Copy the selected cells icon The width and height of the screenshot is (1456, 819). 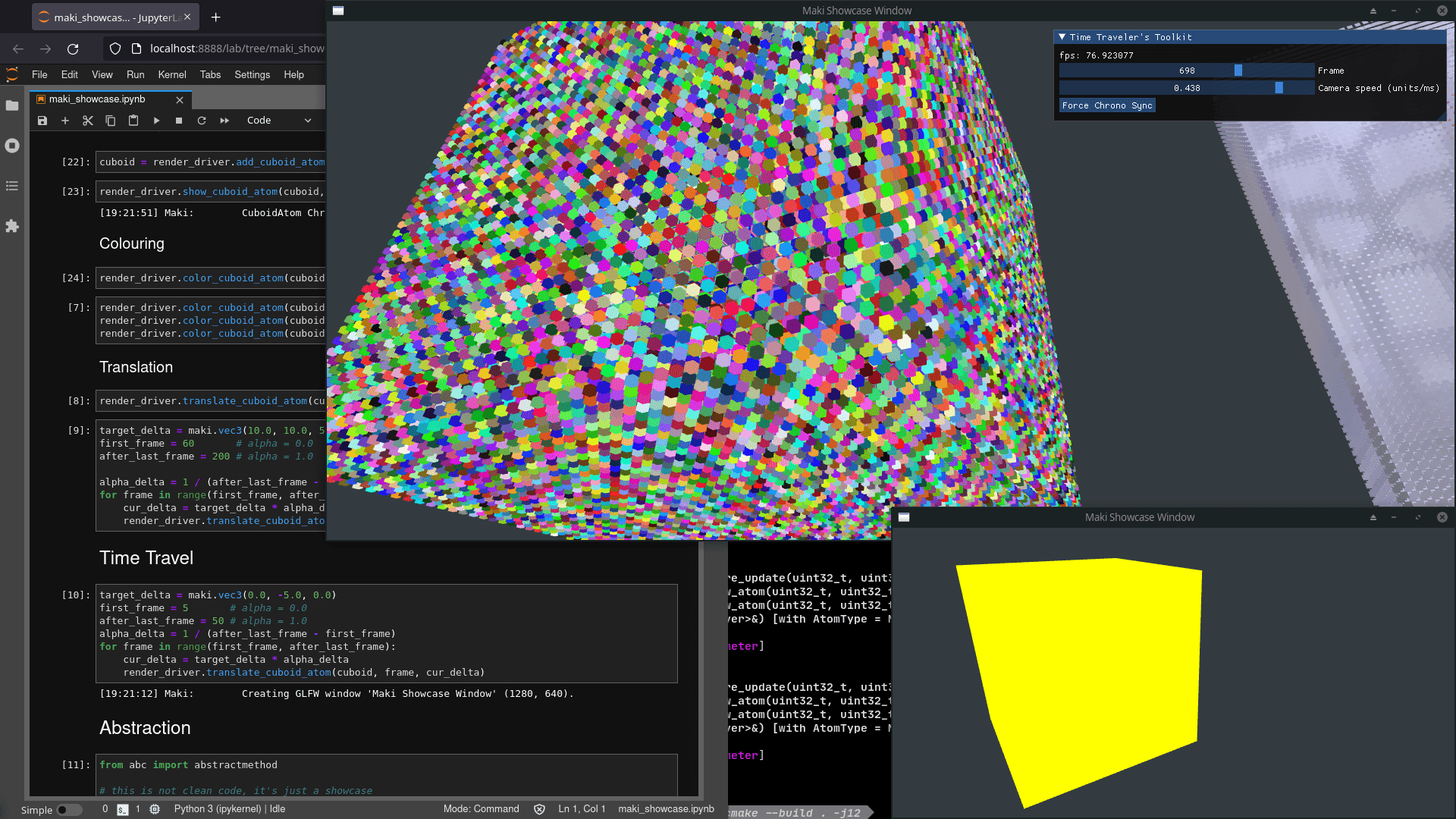[x=111, y=121]
